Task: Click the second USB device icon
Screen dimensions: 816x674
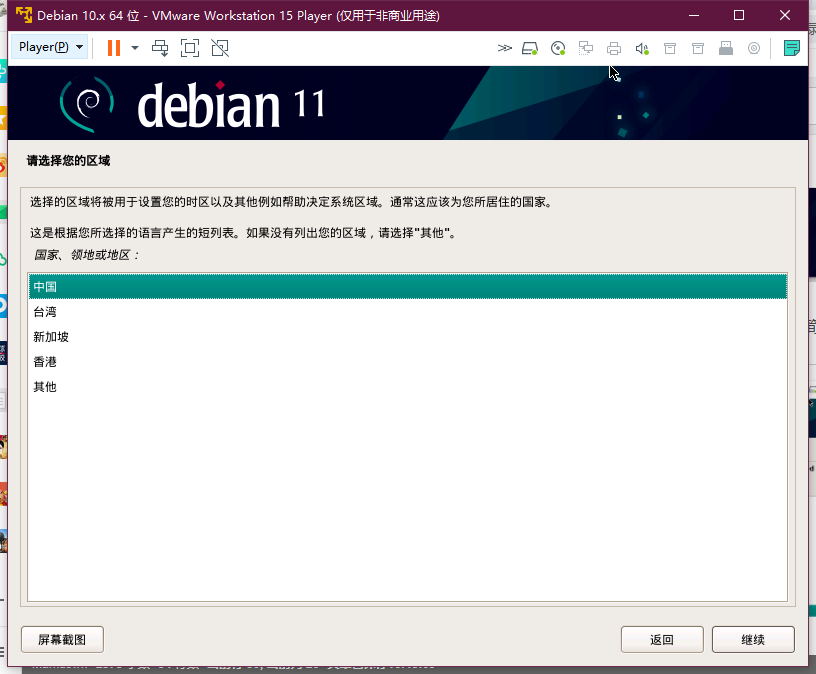Action: click(698, 48)
